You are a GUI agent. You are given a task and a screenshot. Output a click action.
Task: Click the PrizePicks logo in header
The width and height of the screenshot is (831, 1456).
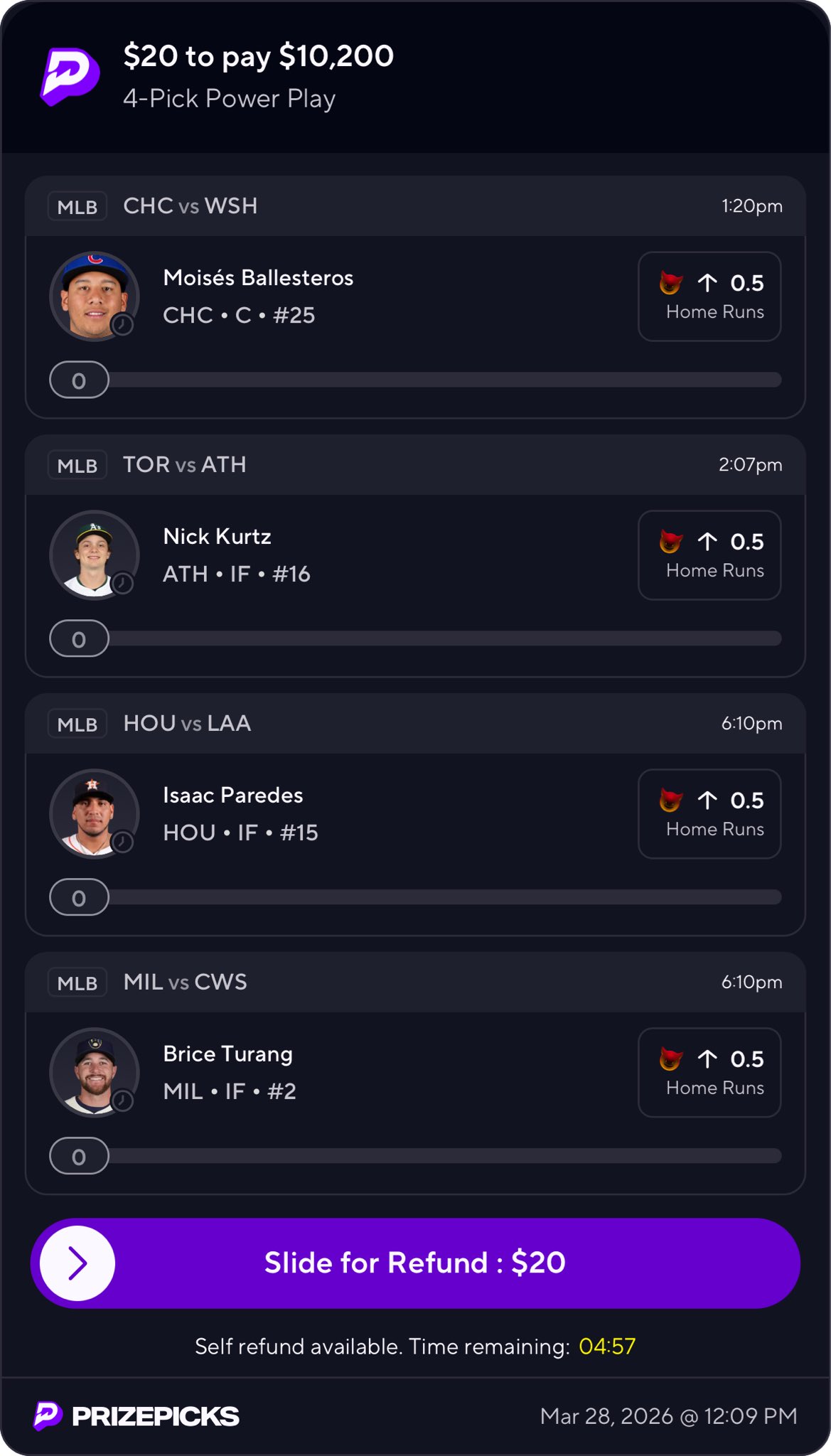(69, 76)
